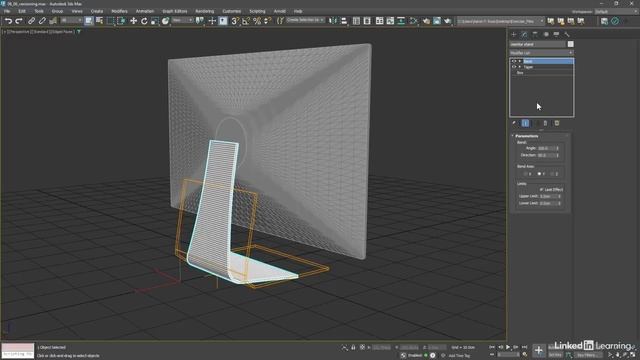Toggle the Spinner Snap button
The width and height of the screenshot is (640, 360).
(268, 21)
